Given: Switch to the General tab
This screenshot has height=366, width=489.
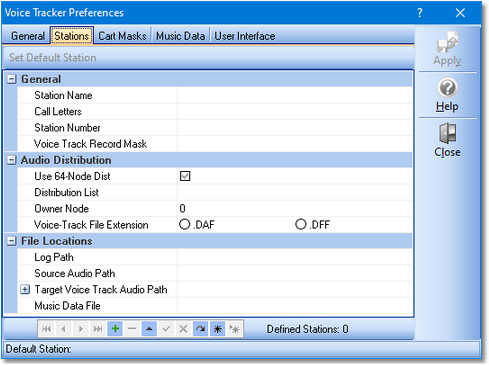Looking at the screenshot, I should click(x=28, y=36).
